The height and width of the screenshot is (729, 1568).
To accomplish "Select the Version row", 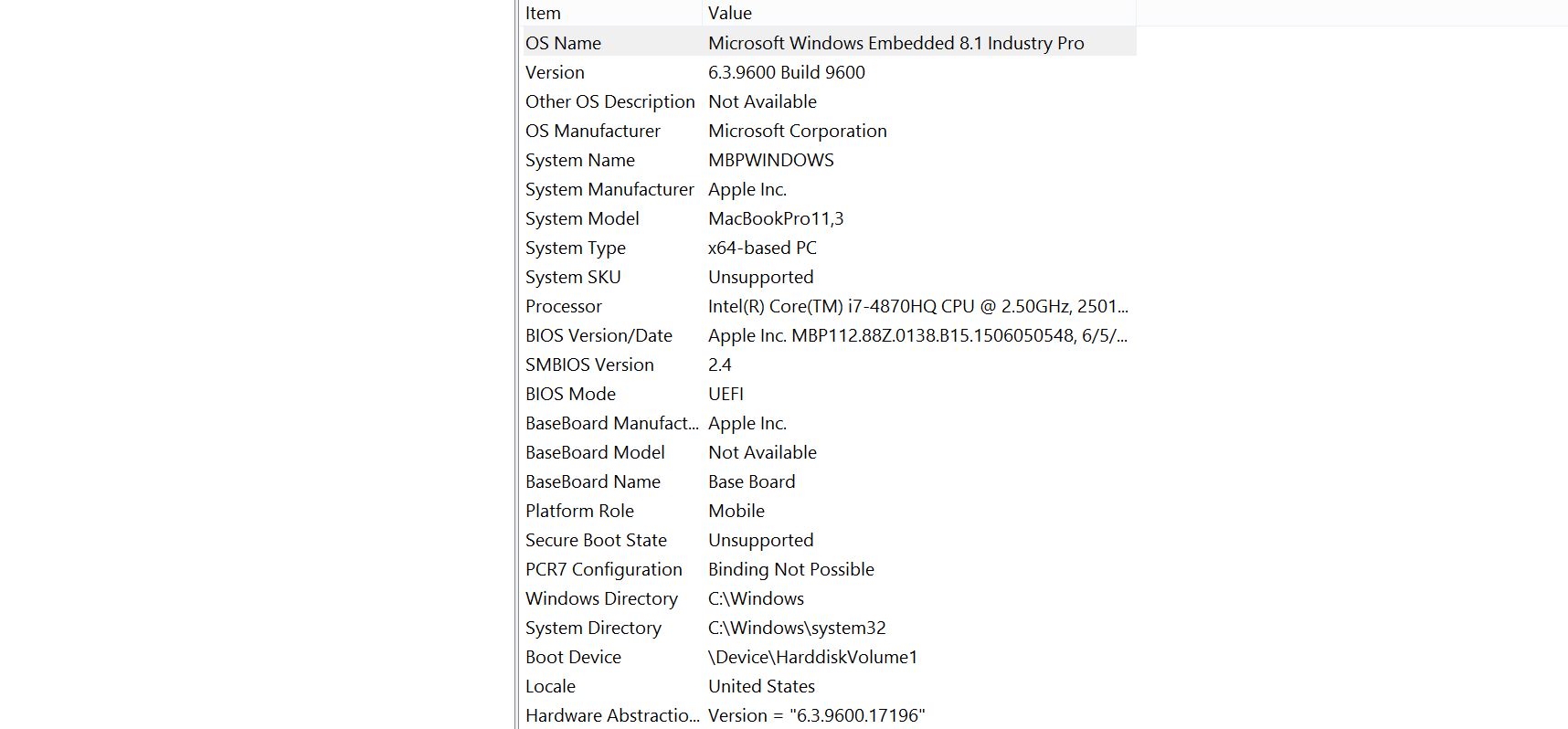I will coord(828,72).
